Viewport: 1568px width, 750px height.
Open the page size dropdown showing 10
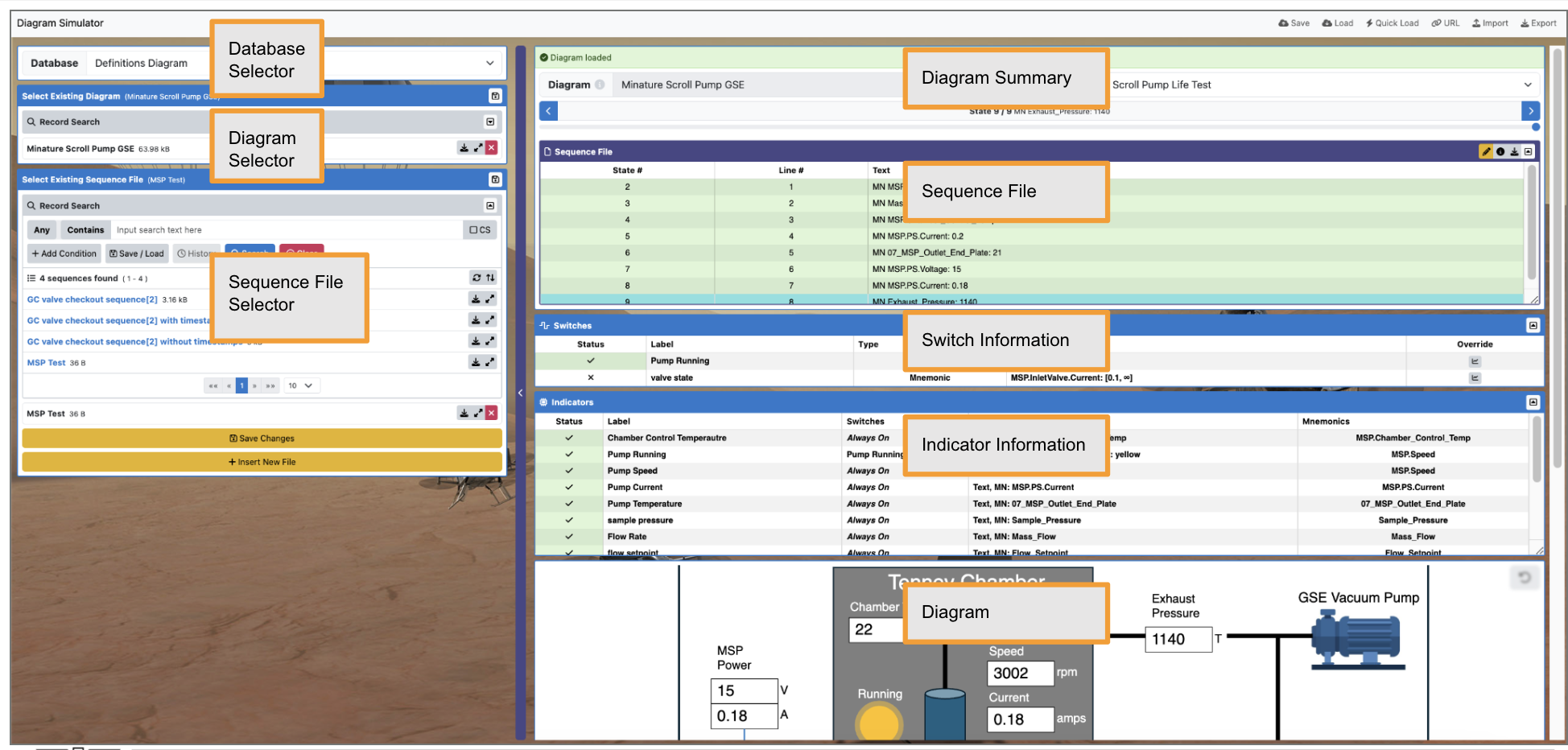[300, 385]
